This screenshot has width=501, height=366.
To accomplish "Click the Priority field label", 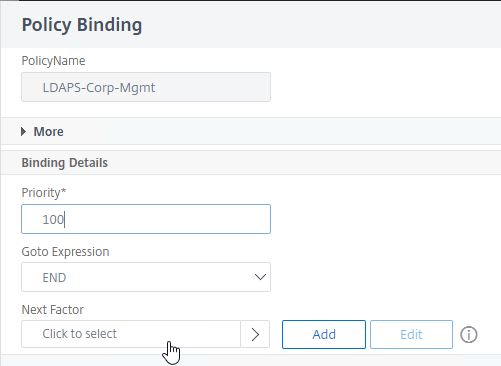I will coord(44,193).
